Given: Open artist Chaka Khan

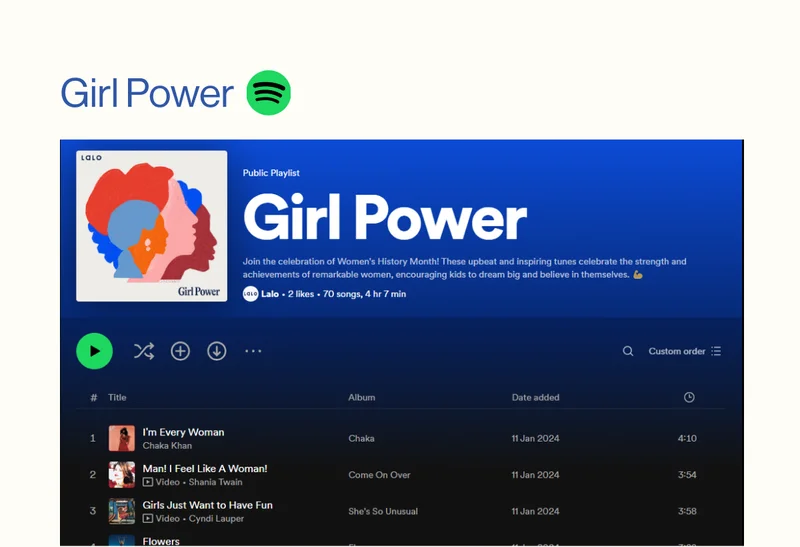Looking at the screenshot, I should coord(167,445).
